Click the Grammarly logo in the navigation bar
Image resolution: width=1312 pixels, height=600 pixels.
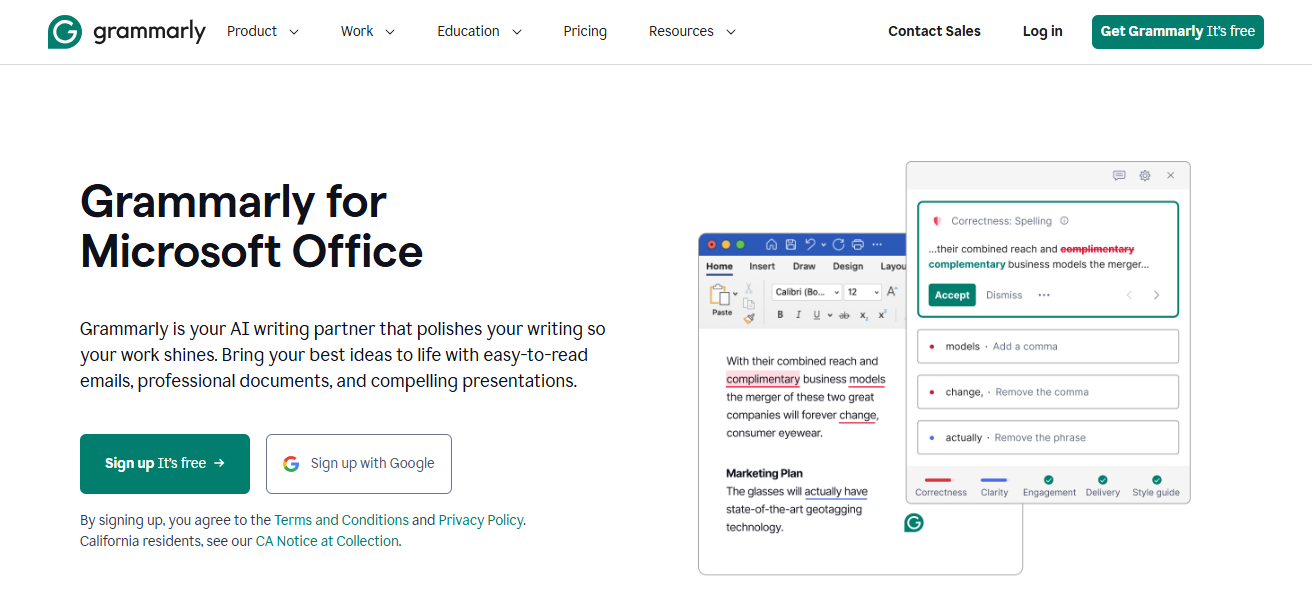[x=127, y=31]
